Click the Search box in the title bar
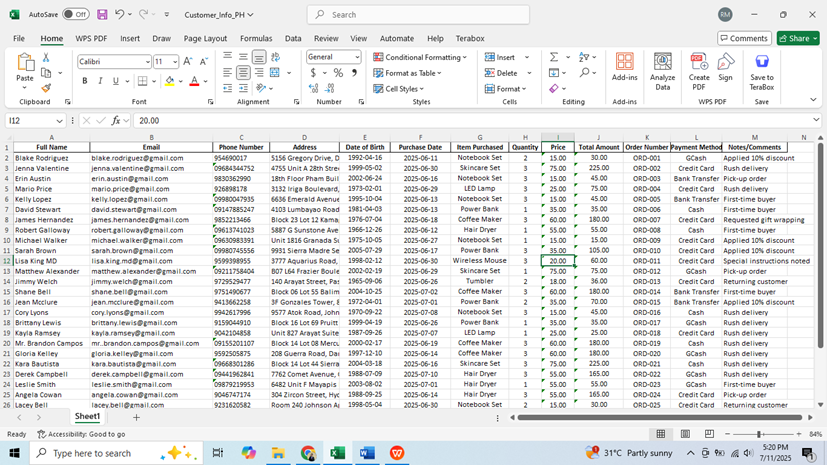Screen dimensions: 827x465 click(418, 15)
